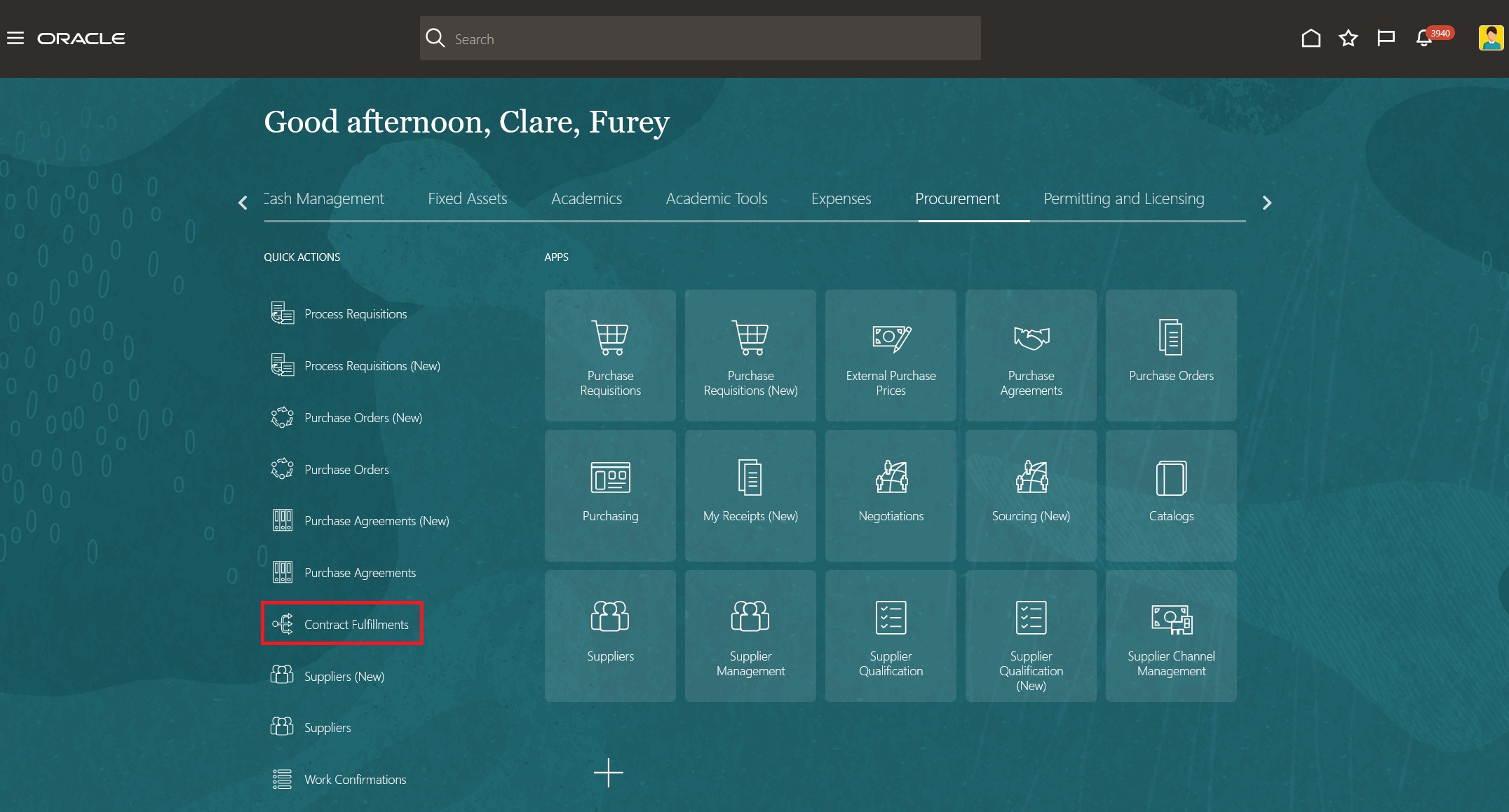Open the Purchasing app tile
This screenshot has width=1509, height=812.
(610, 496)
